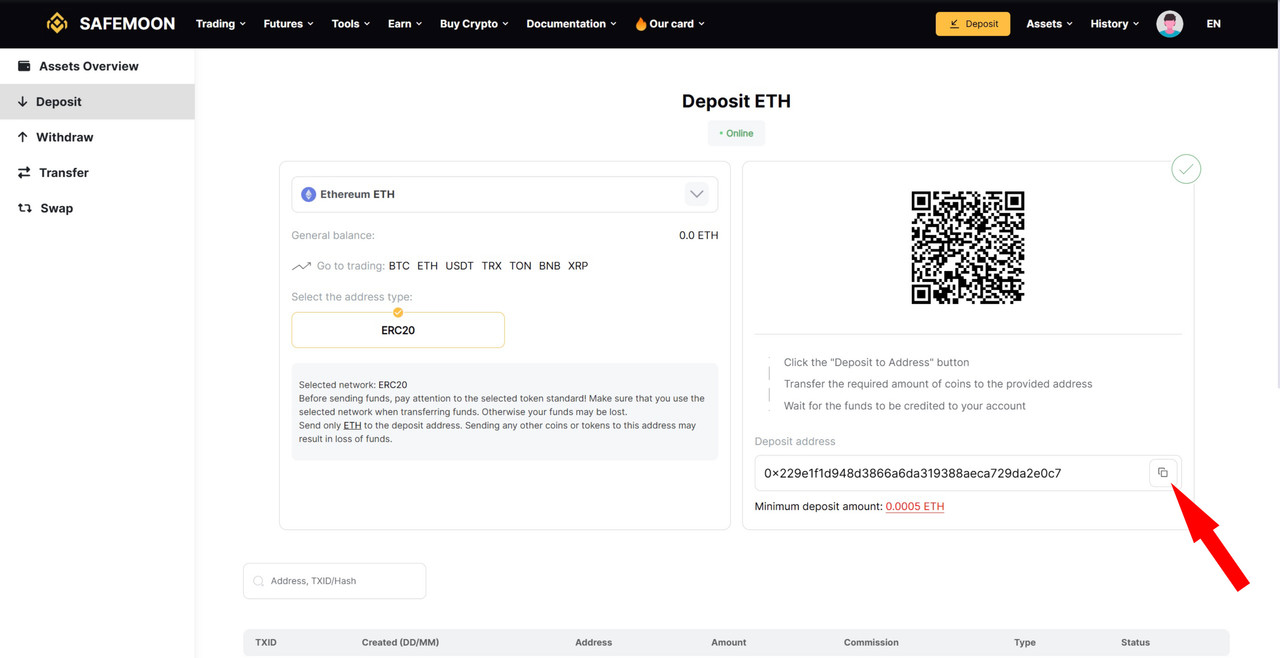Screen dimensions: 1280x658
Task: Click the Address, TXID/Hash search field
Action: tap(335, 581)
